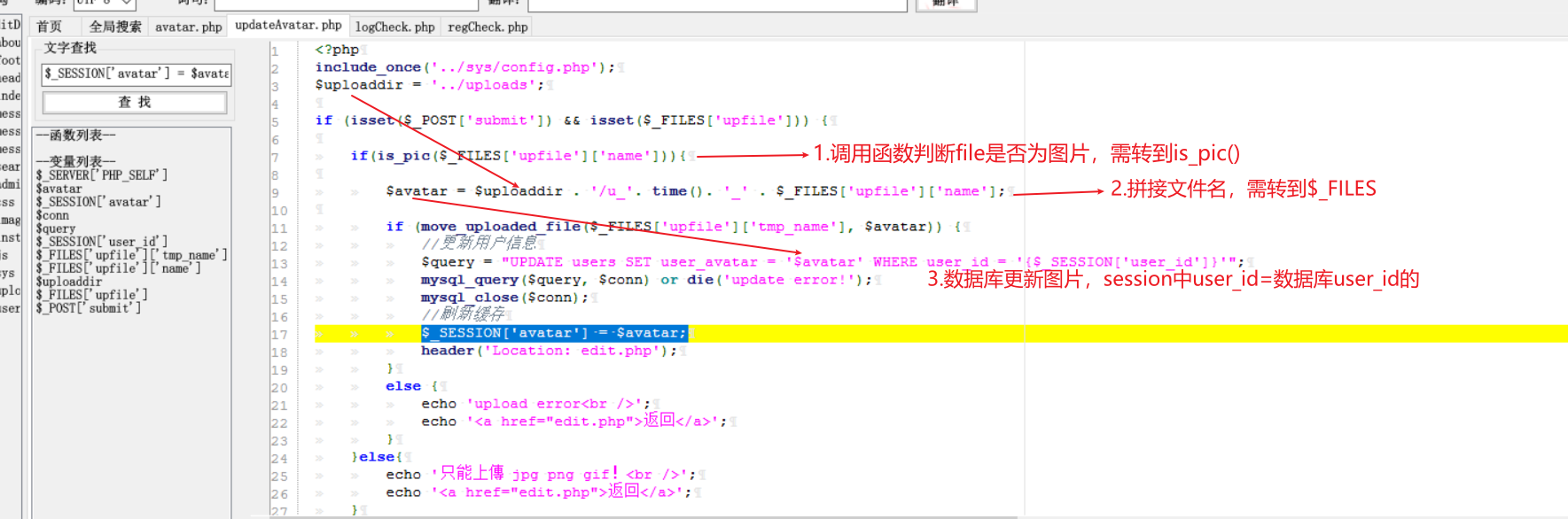Click the 函数列表 header in the list
The image size is (1568, 519).
pyautogui.click(x=75, y=136)
